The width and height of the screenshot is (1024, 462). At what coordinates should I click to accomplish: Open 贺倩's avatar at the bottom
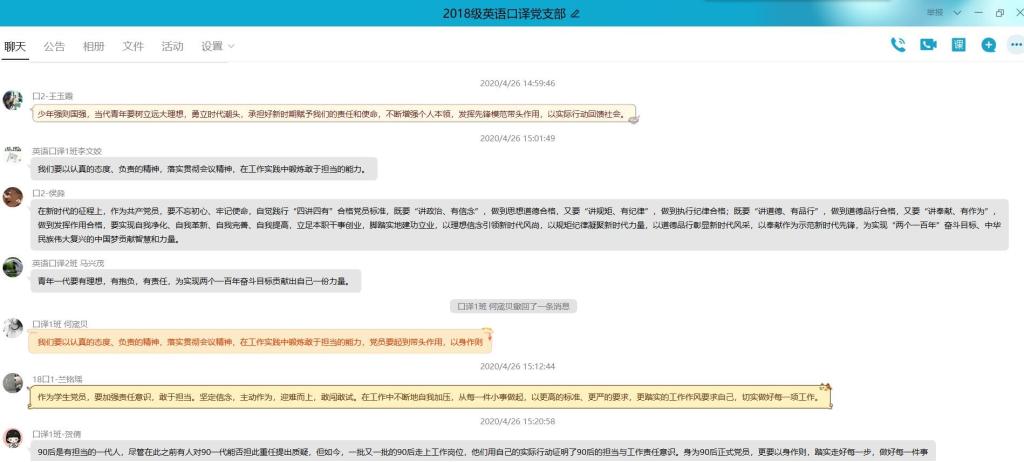[x=13, y=438]
